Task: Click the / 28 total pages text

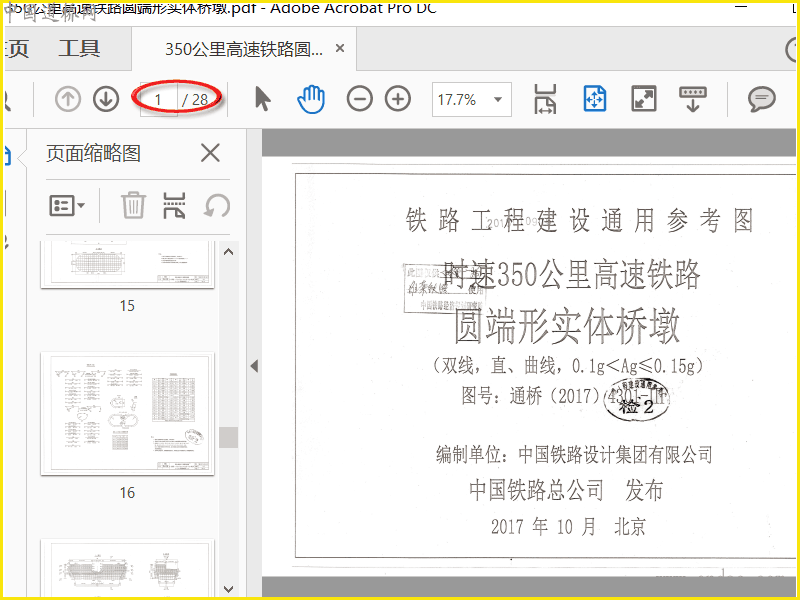Action: 195,99
